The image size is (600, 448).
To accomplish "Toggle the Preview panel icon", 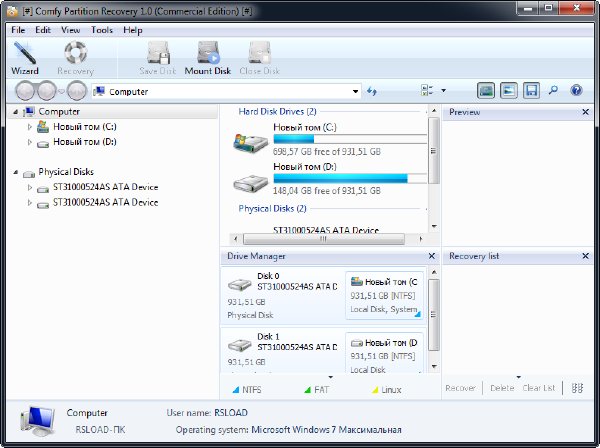I will point(509,91).
